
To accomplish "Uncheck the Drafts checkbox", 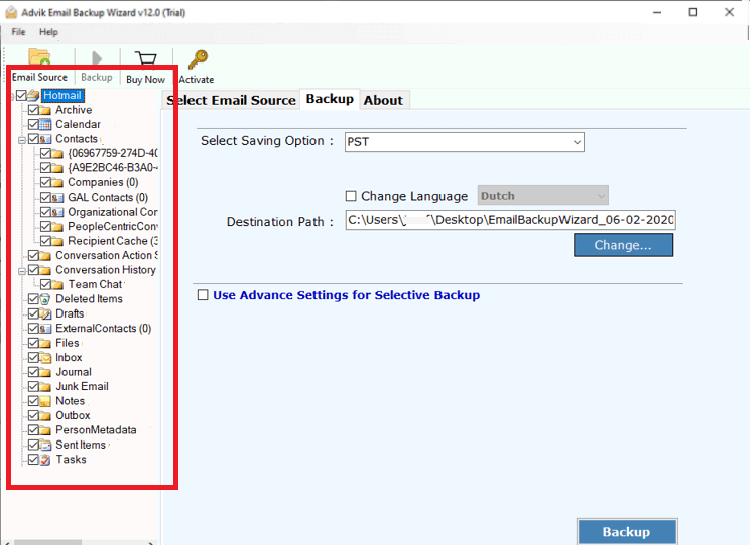I will (33, 313).
